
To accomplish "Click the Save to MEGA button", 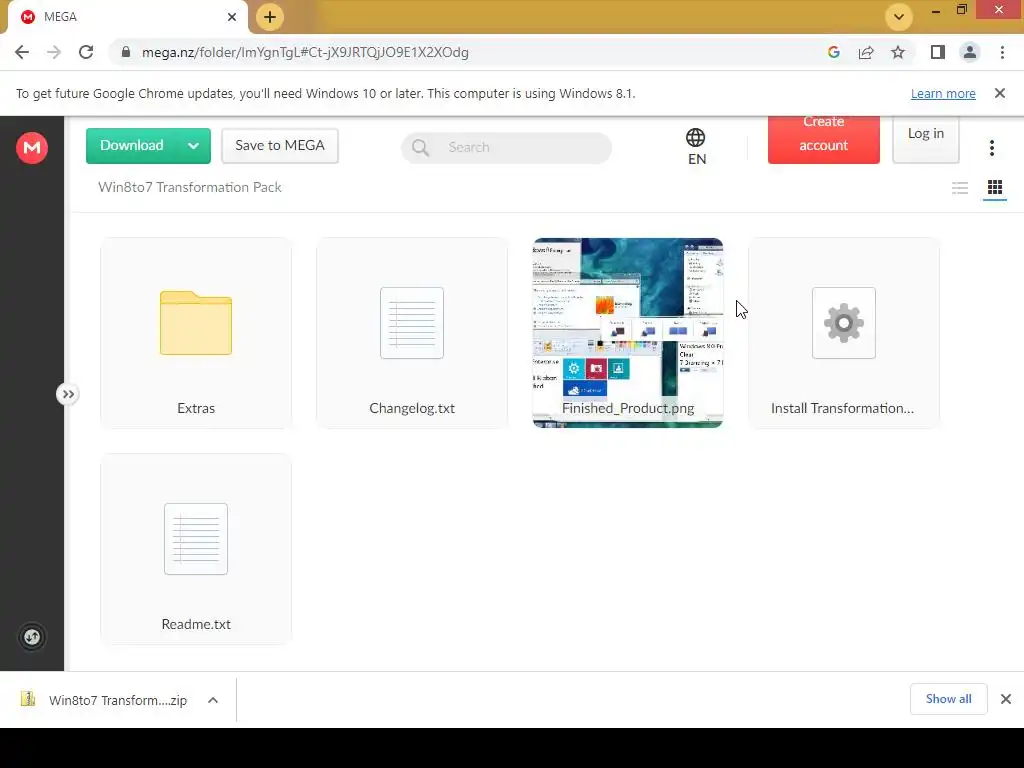I will (280, 146).
